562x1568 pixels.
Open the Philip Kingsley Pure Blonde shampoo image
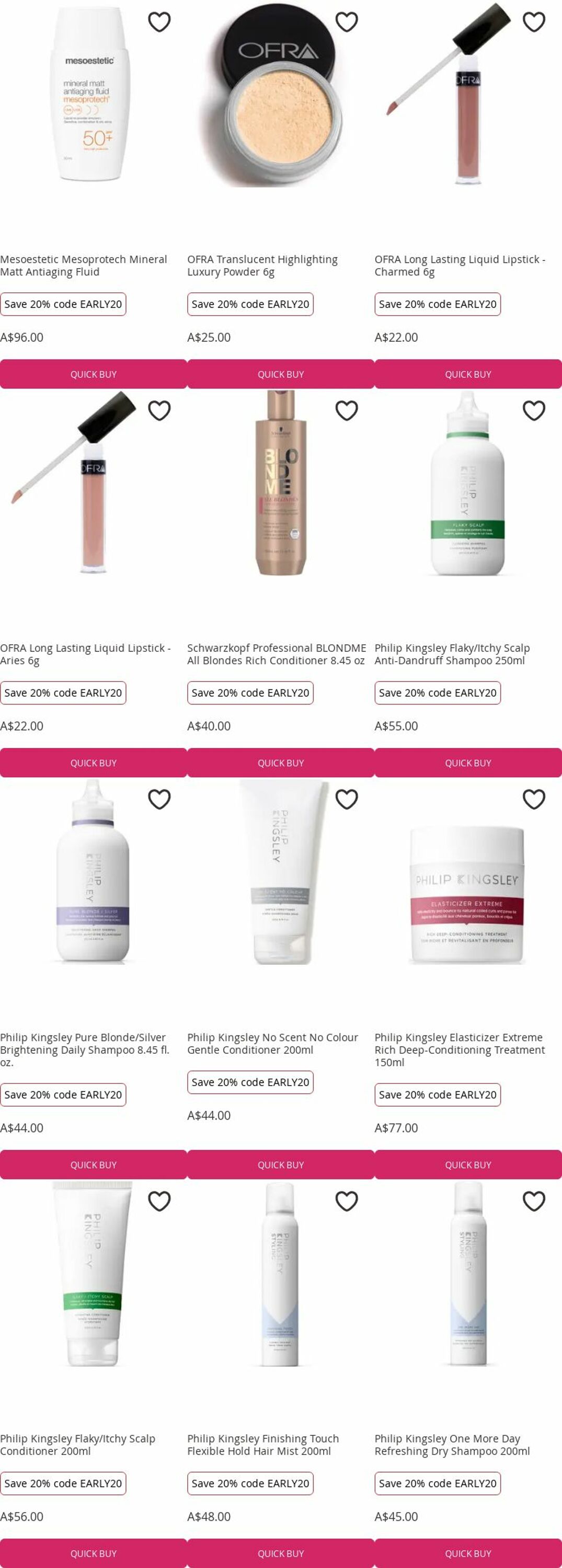[93, 872]
